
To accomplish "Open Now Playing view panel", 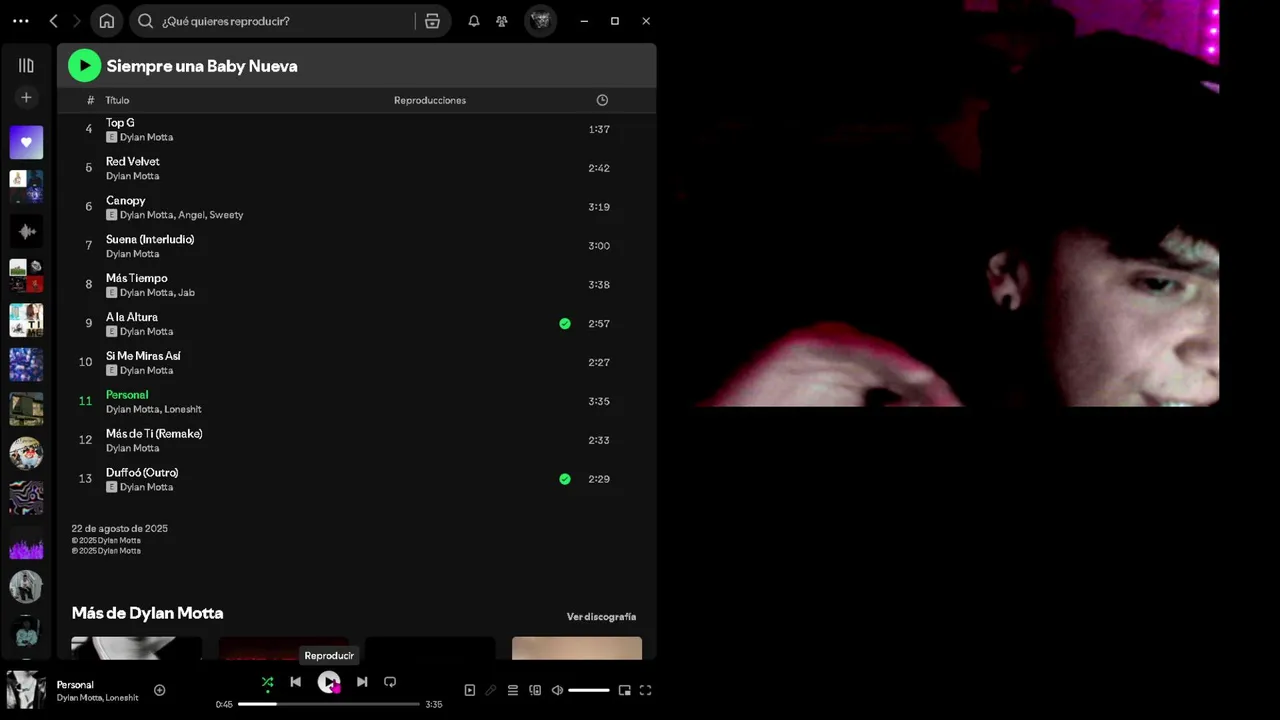I will click(469, 690).
